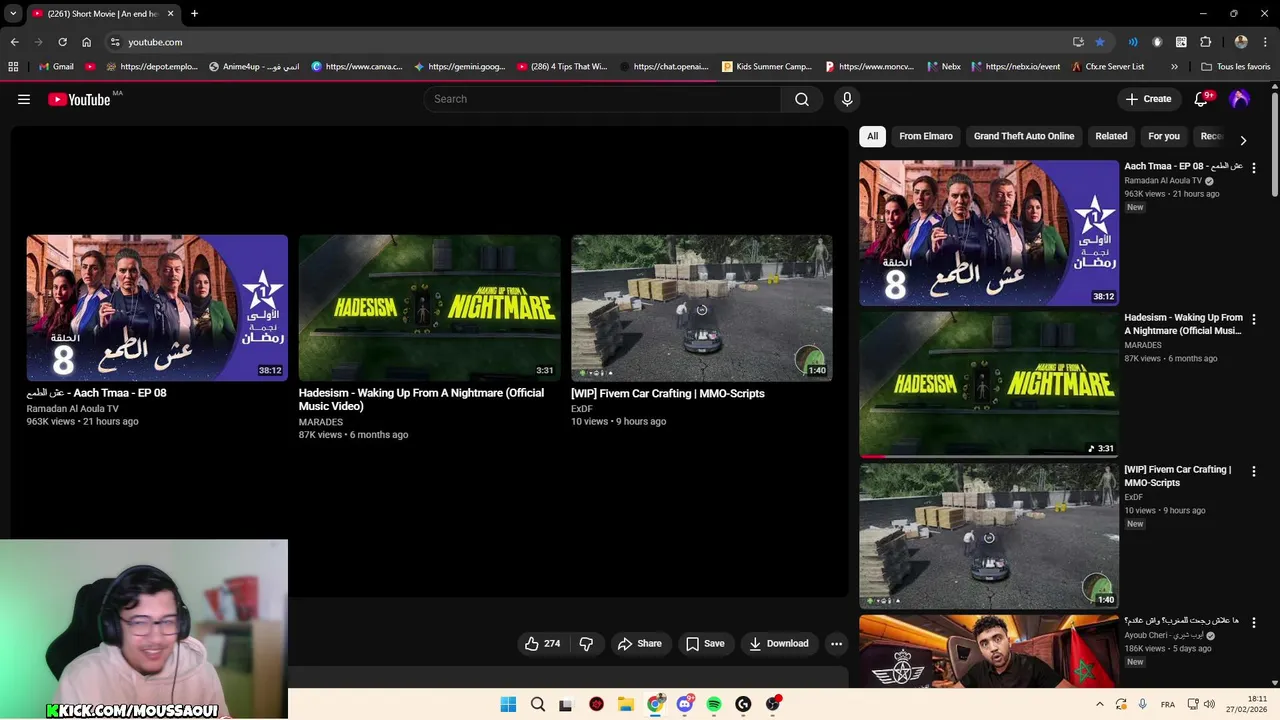Click the Share button
The height and width of the screenshot is (720, 1280).
point(640,643)
